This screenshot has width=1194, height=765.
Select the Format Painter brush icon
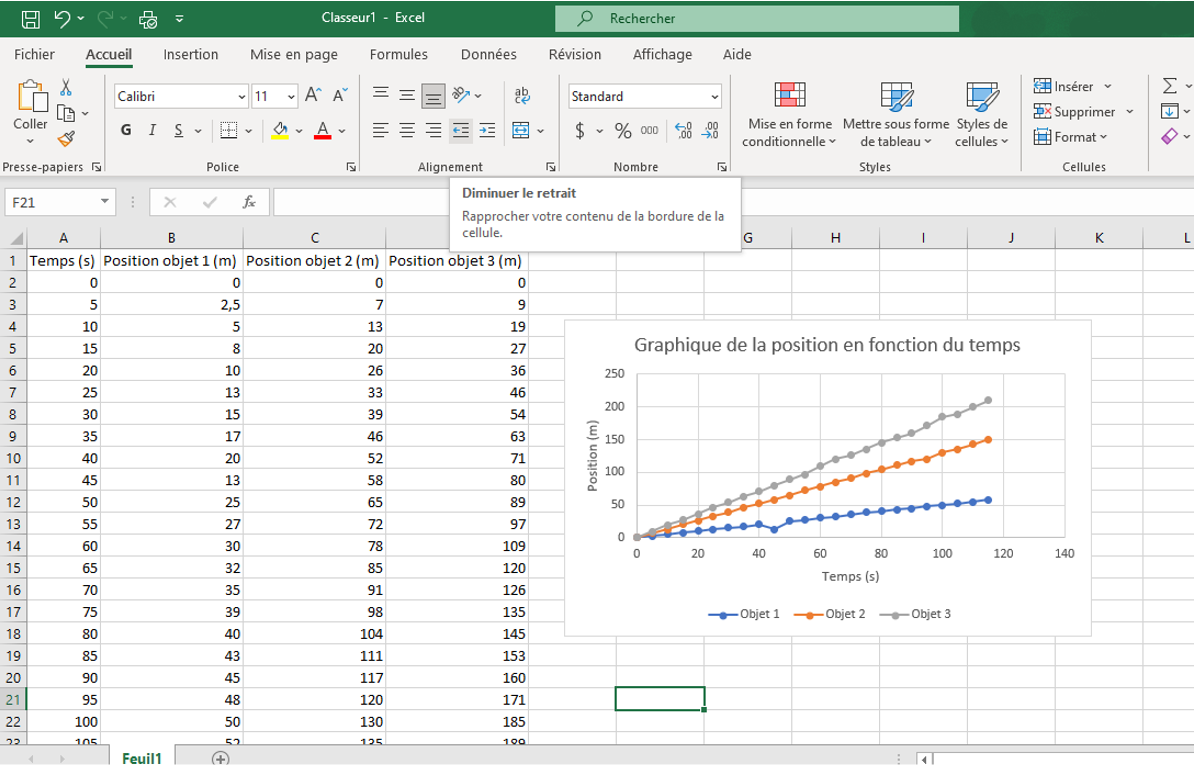[x=66, y=138]
